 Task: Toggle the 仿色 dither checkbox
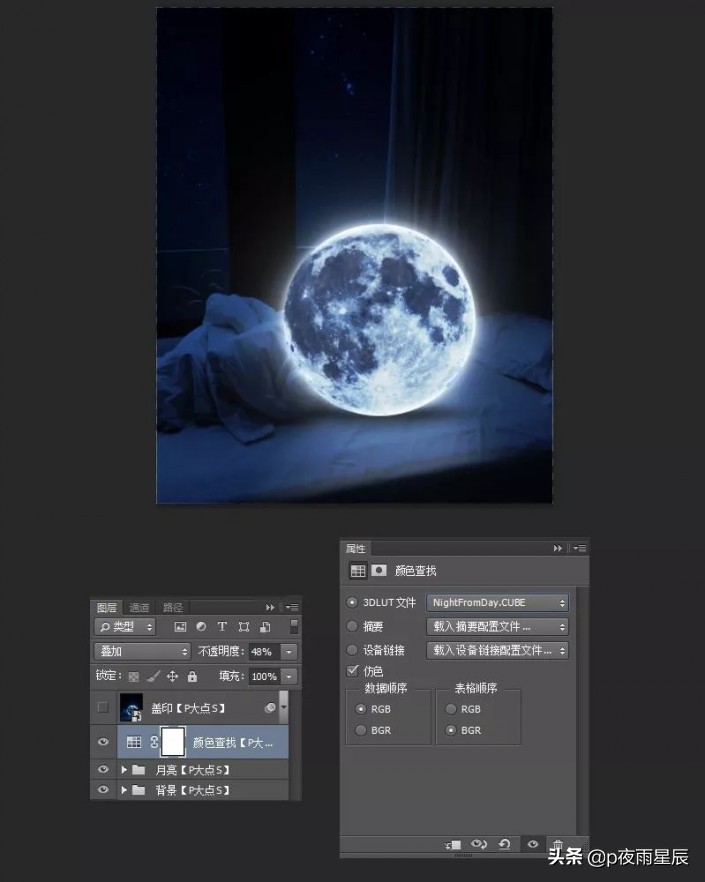(x=352, y=671)
